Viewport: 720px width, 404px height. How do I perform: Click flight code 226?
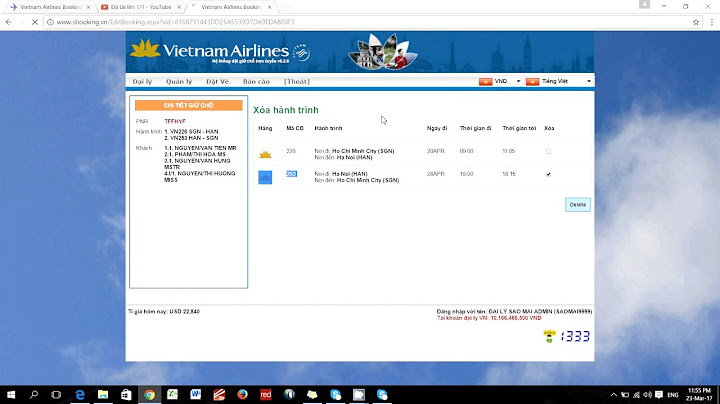click(x=291, y=151)
